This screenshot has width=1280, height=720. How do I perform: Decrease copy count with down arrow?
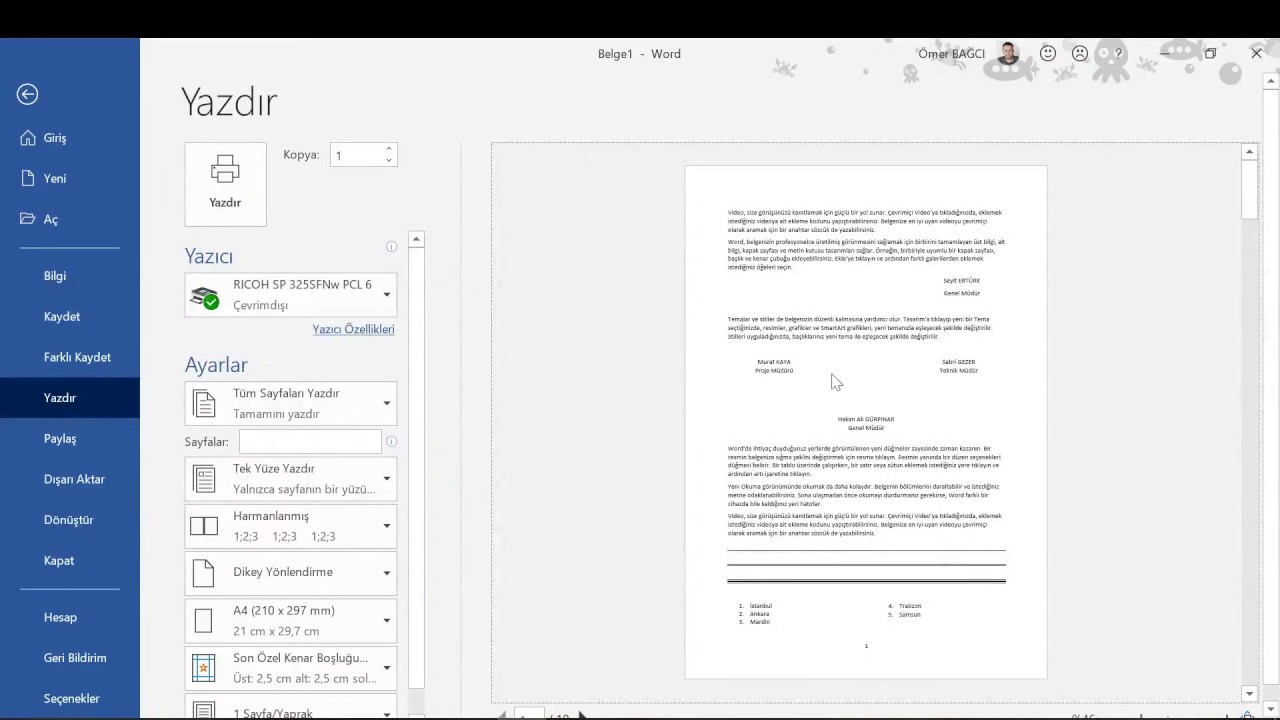pos(389,161)
